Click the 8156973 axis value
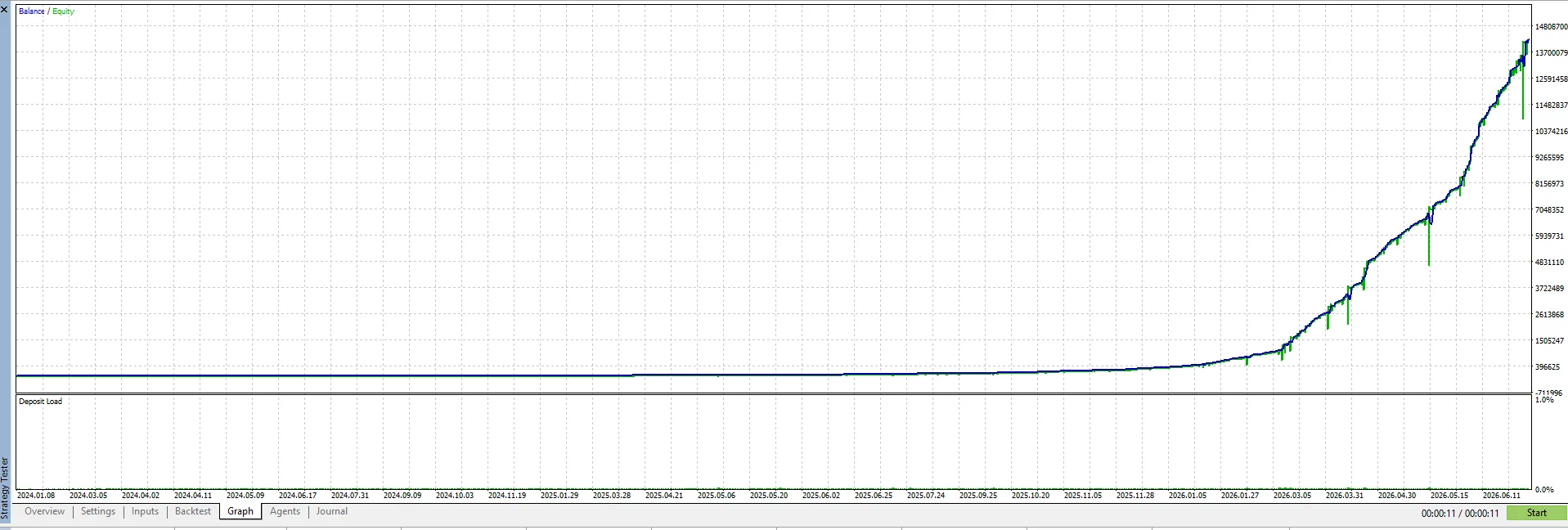Image resolution: width=1568 pixels, height=530 pixels. tap(1549, 184)
